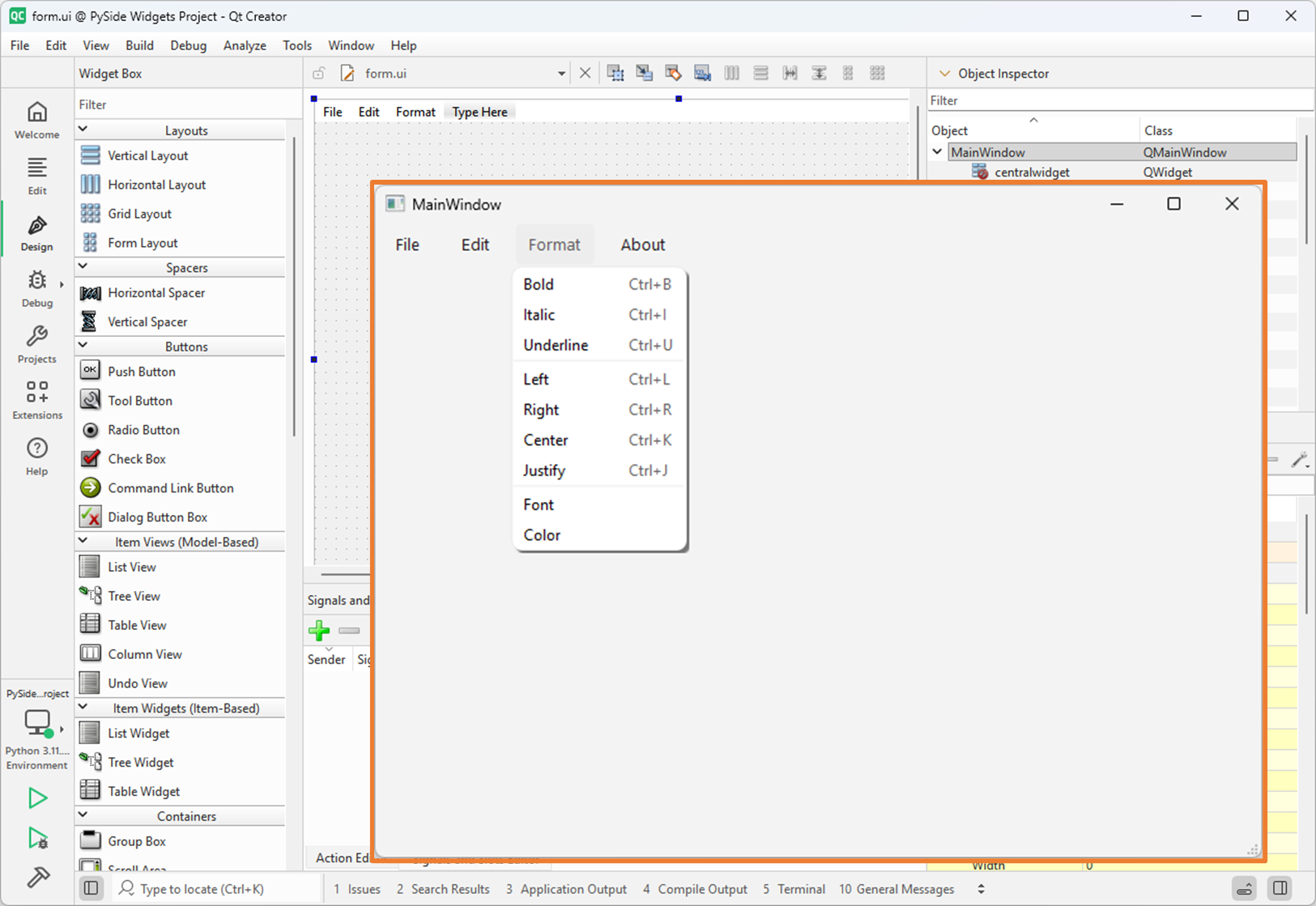Screen dimensions: 1316x906
Task: Open the Projects mode
Action: coord(37,344)
